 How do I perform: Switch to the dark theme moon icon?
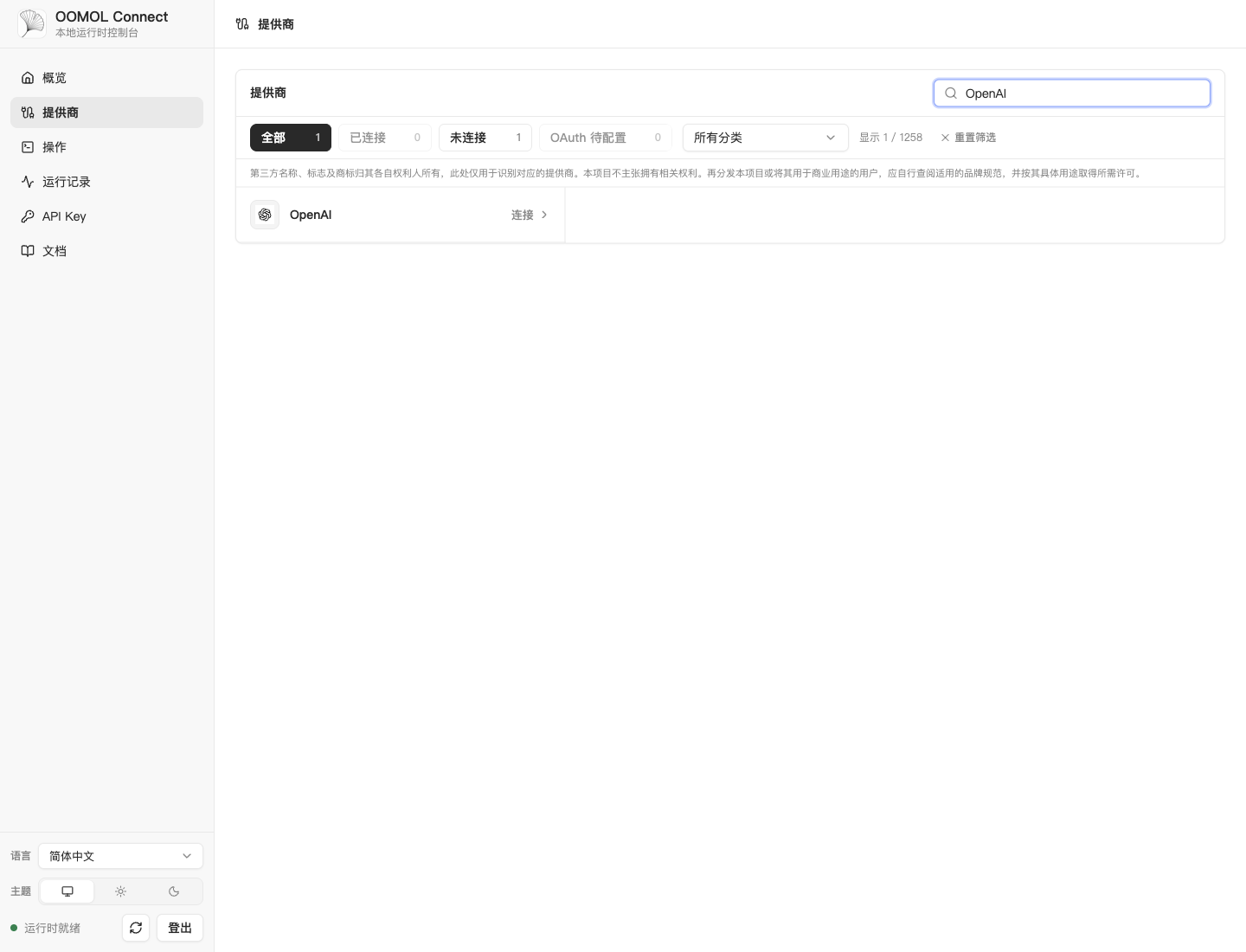[x=174, y=891]
